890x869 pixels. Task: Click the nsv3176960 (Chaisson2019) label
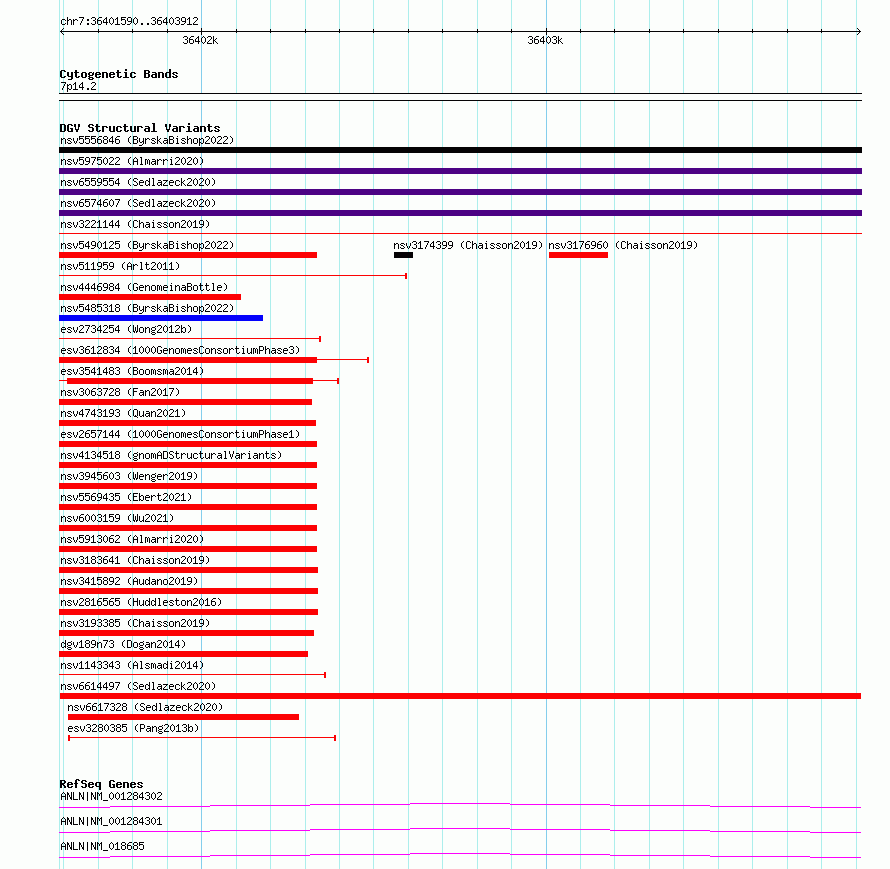(623, 245)
